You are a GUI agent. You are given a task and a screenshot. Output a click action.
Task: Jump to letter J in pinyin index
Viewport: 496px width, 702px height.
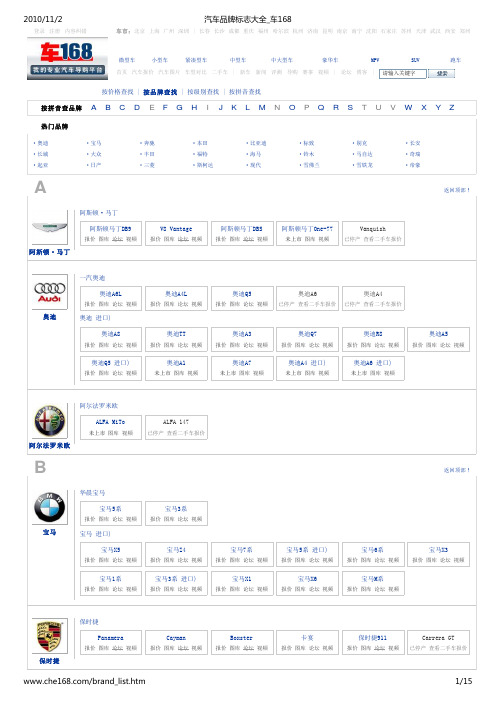tap(221, 107)
